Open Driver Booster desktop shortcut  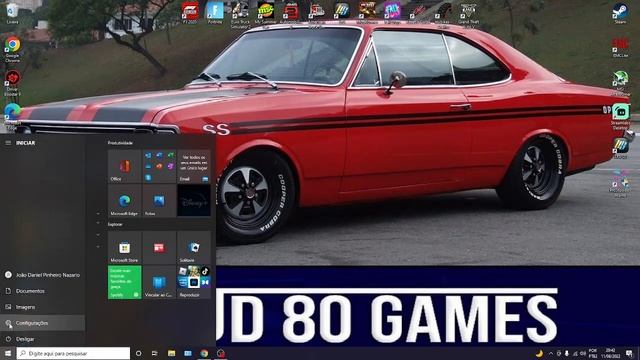click(x=13, y=83)
